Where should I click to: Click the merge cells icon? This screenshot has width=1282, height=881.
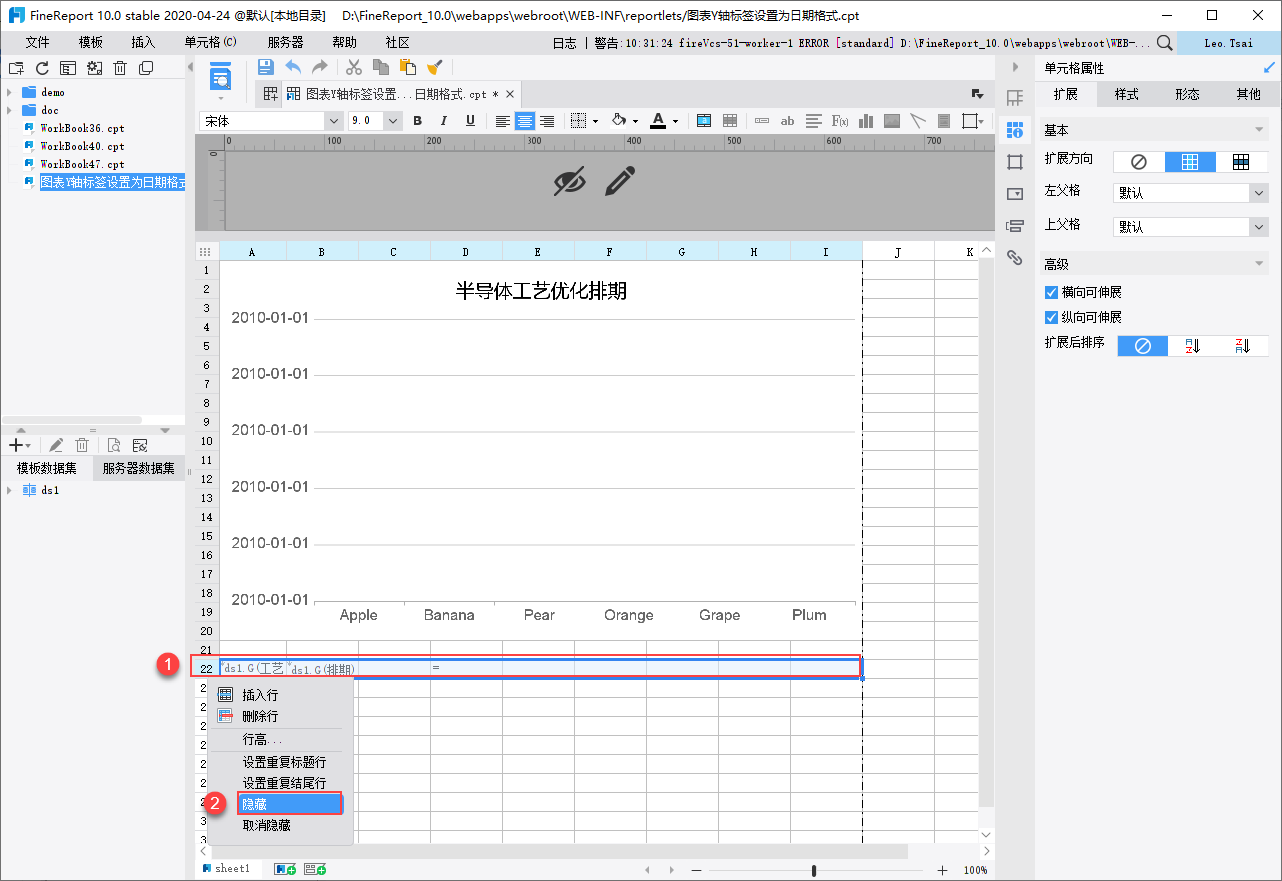[x=704, y=121]
